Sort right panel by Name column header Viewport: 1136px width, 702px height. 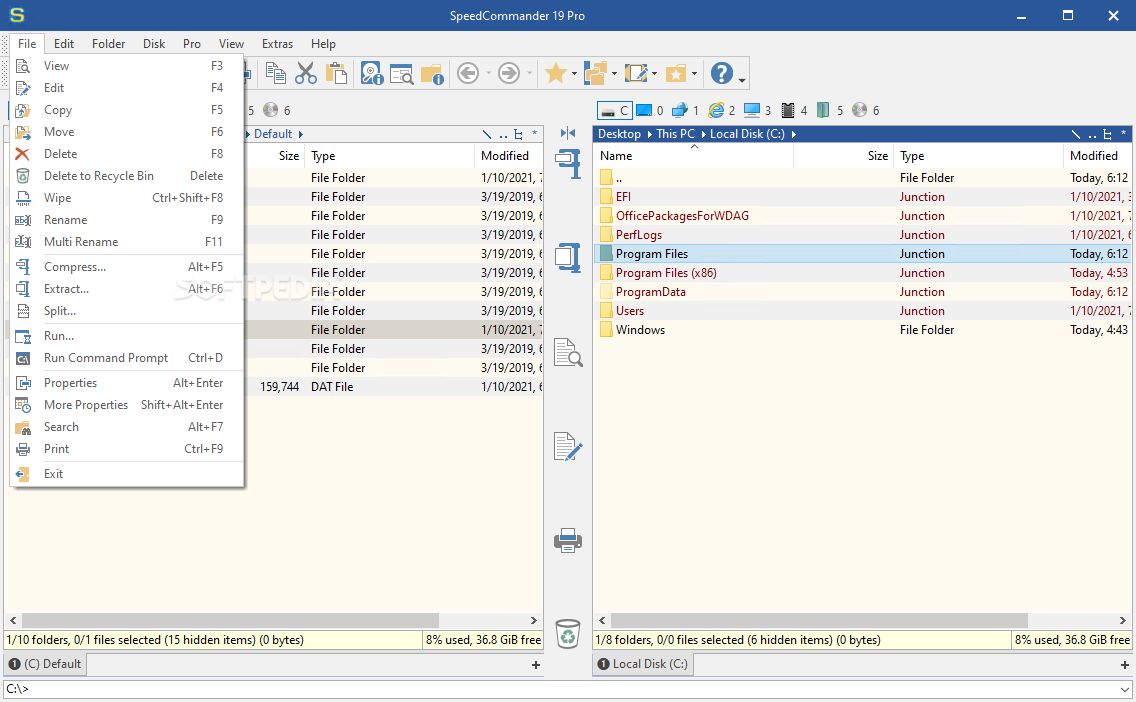coord(693,156)
